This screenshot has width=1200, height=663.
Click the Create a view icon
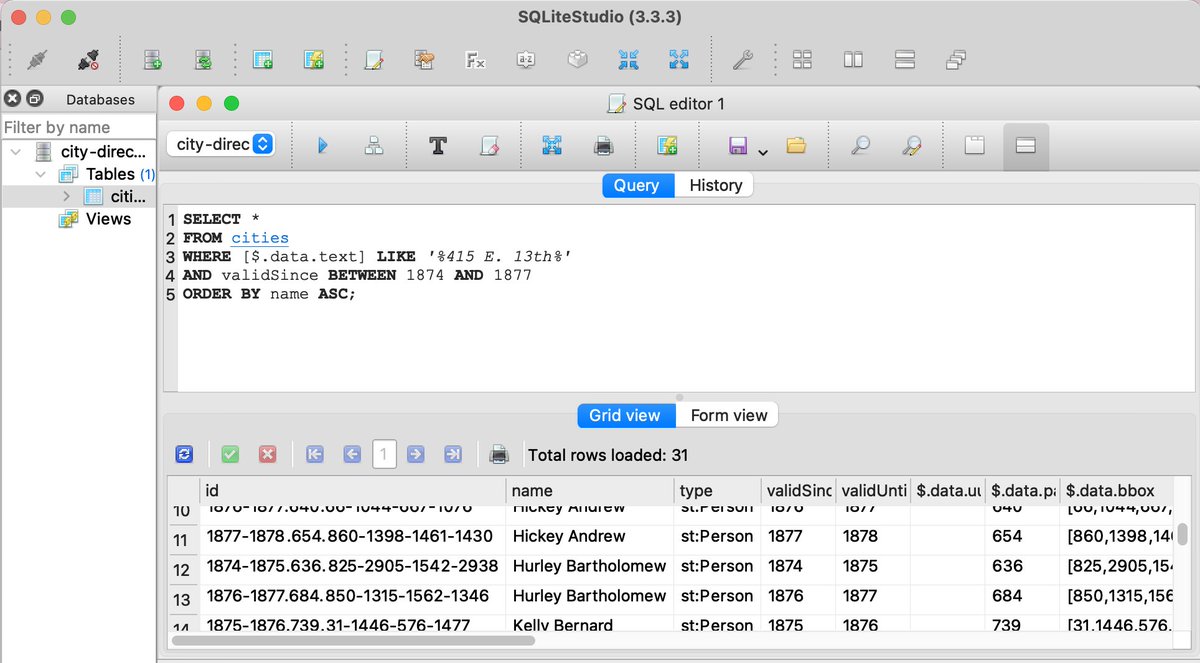[x=314, y=60]
